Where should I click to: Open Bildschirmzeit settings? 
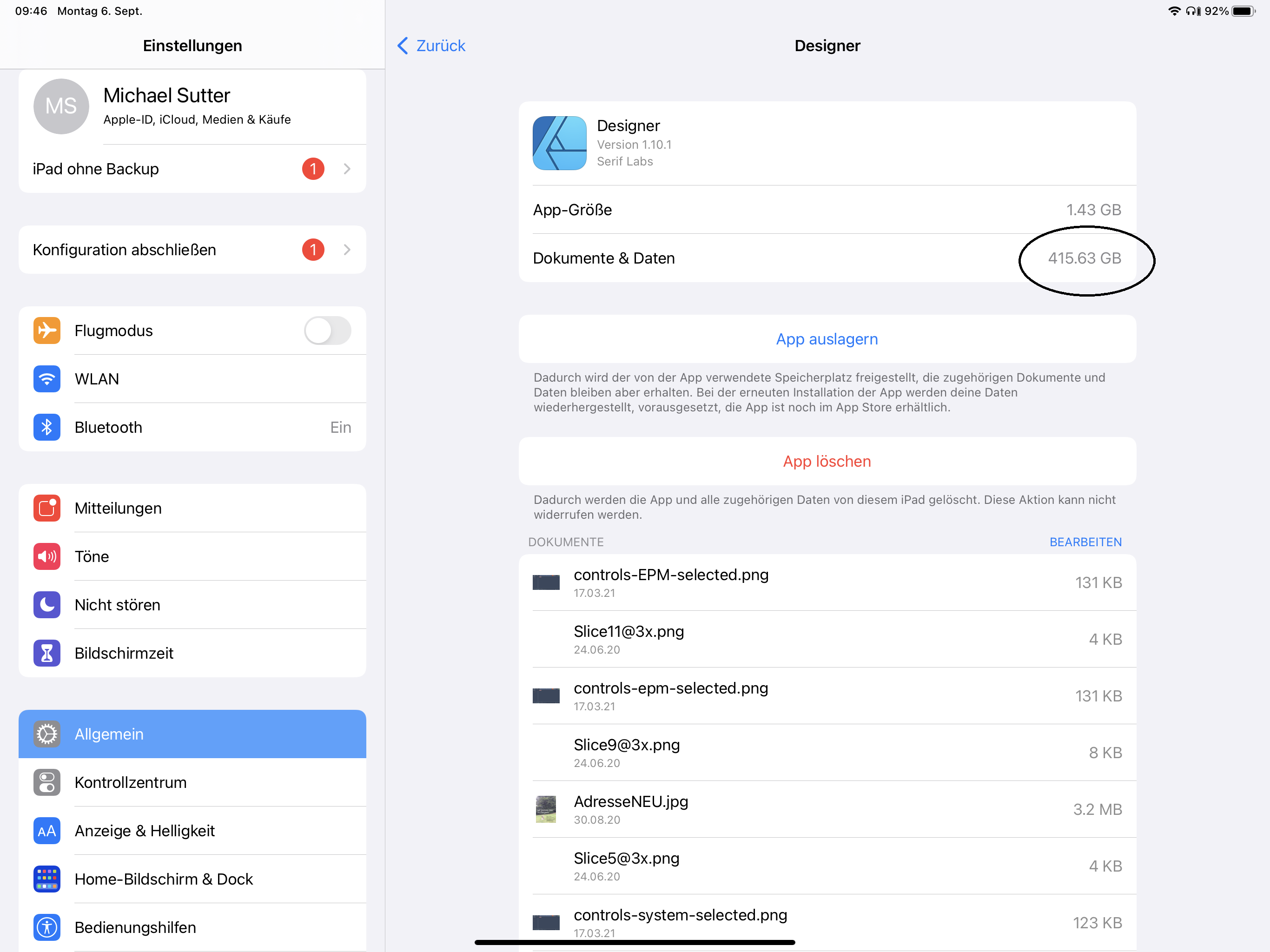tap(192, 653)
